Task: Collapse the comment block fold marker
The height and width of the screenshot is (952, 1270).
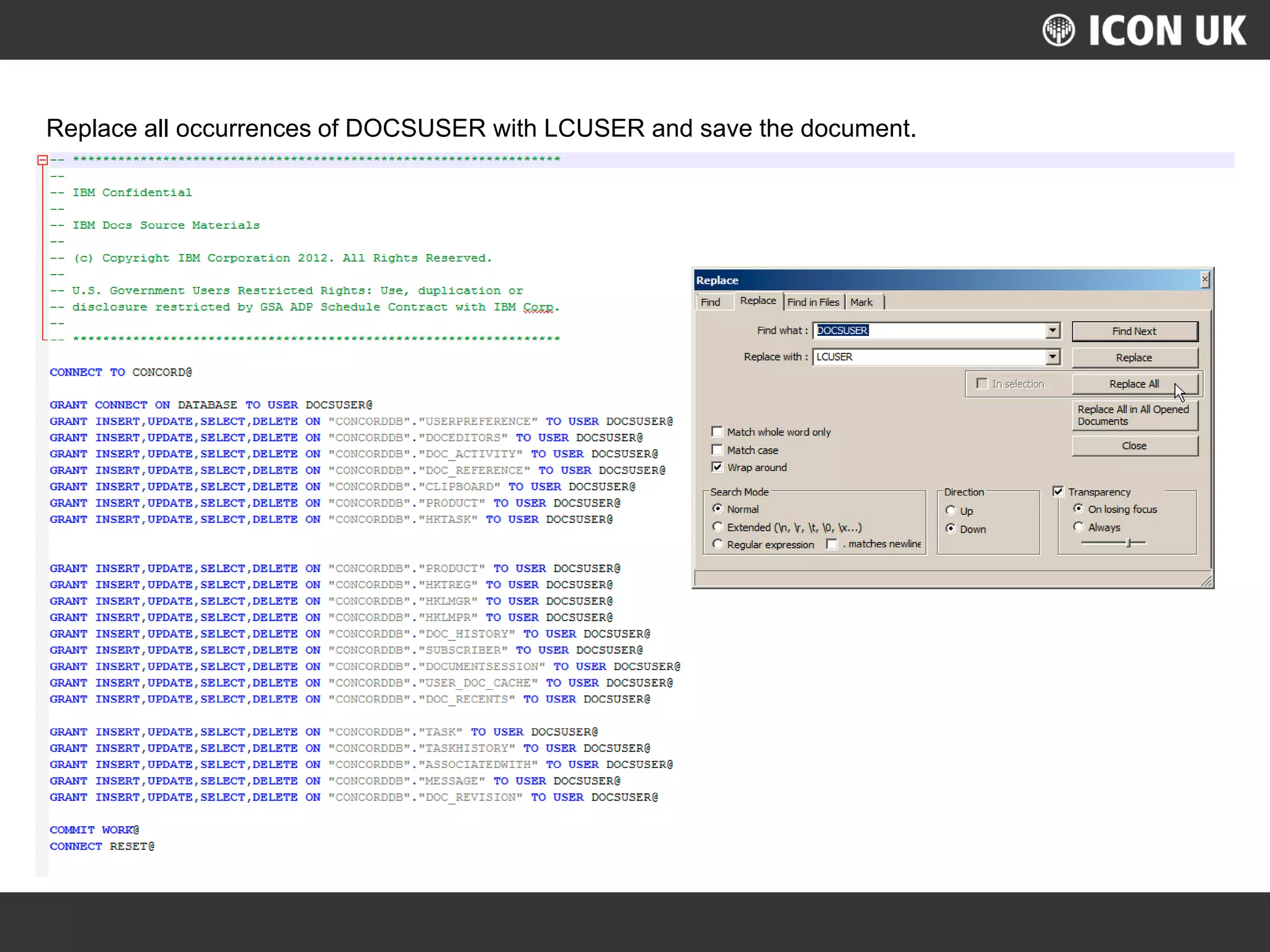Action: (x=42, y=160)
